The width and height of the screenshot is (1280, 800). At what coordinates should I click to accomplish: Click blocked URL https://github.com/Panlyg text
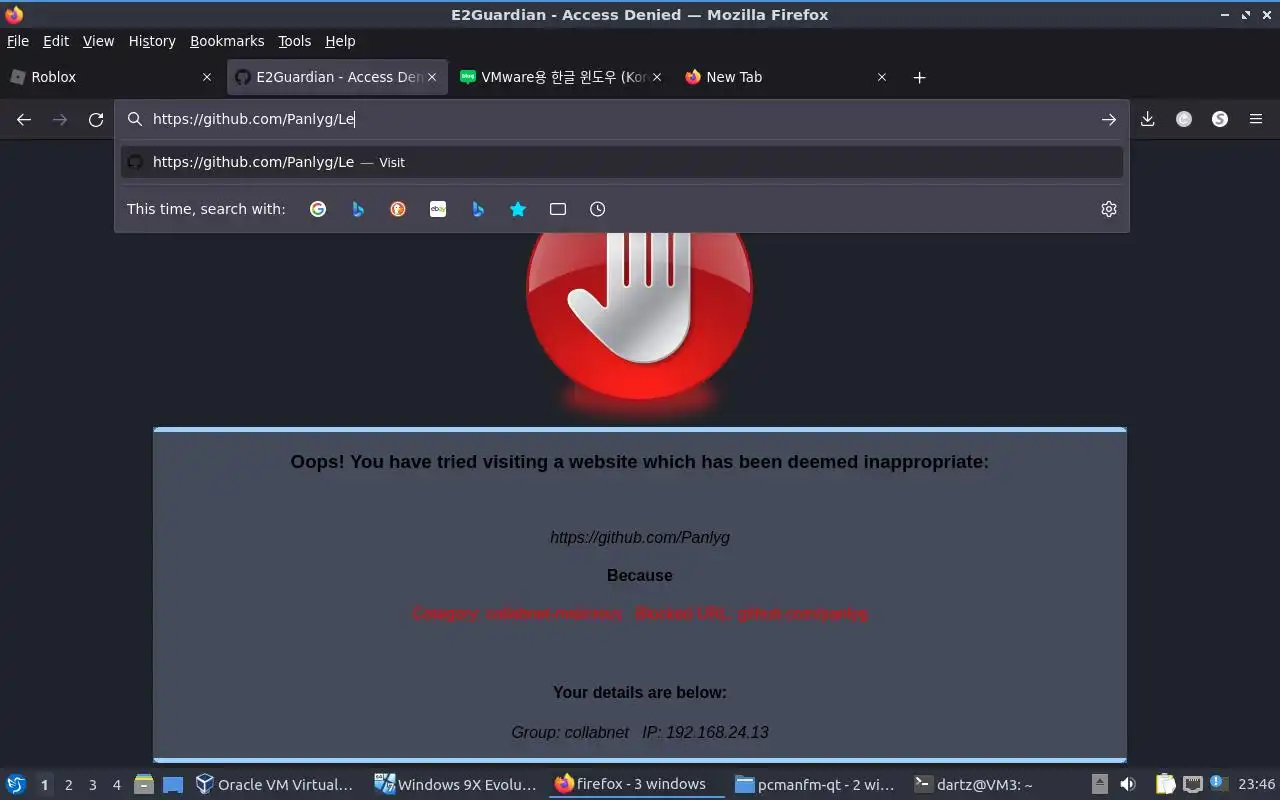(x=640, y=537)
